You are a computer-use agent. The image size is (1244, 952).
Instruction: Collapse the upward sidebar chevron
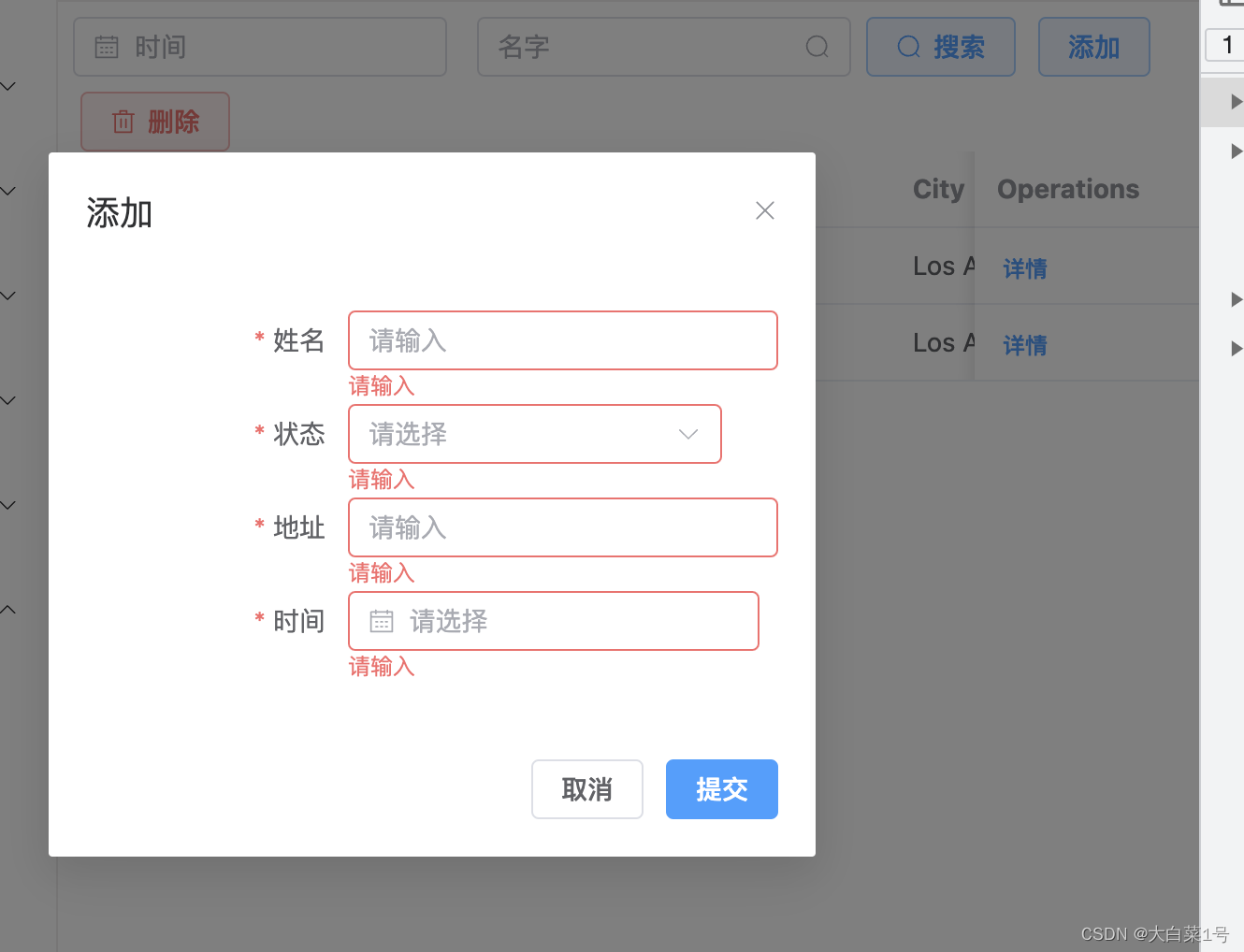8,610
